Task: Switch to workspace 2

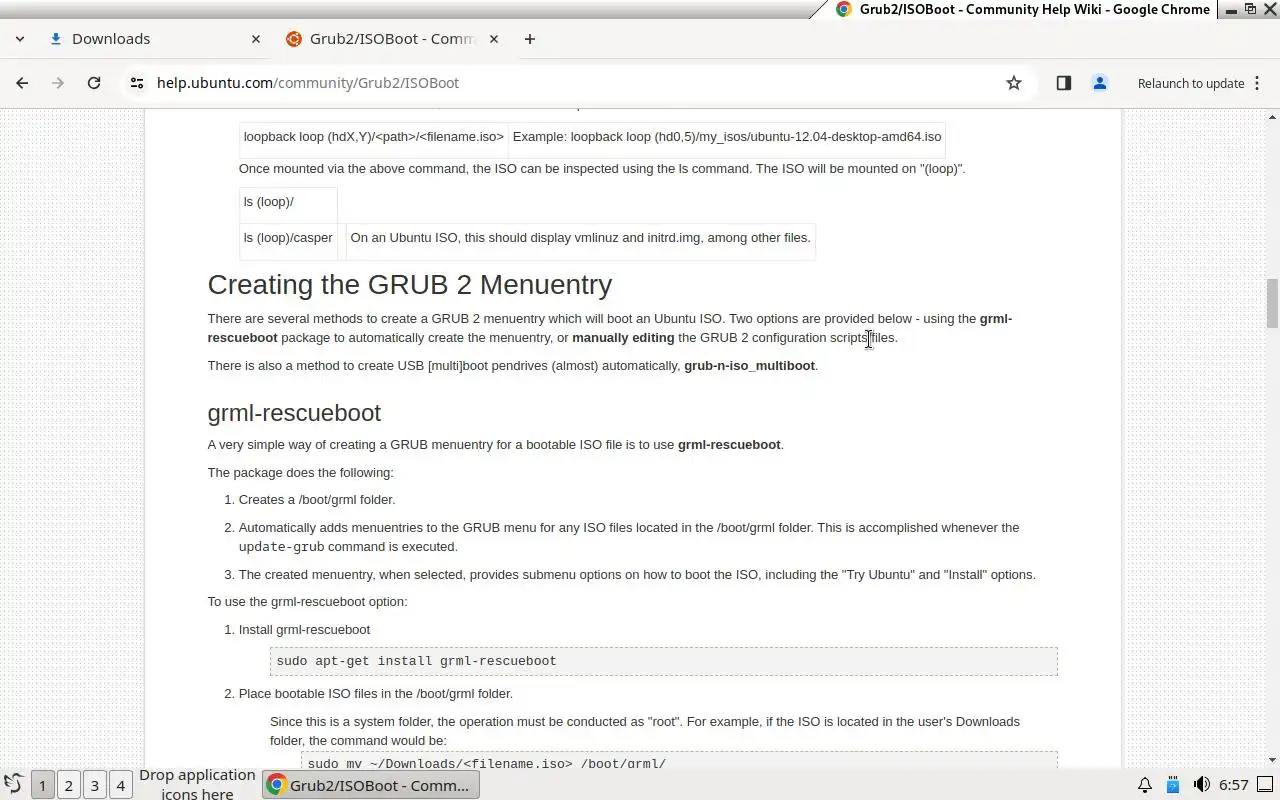Action: [68, 785]
